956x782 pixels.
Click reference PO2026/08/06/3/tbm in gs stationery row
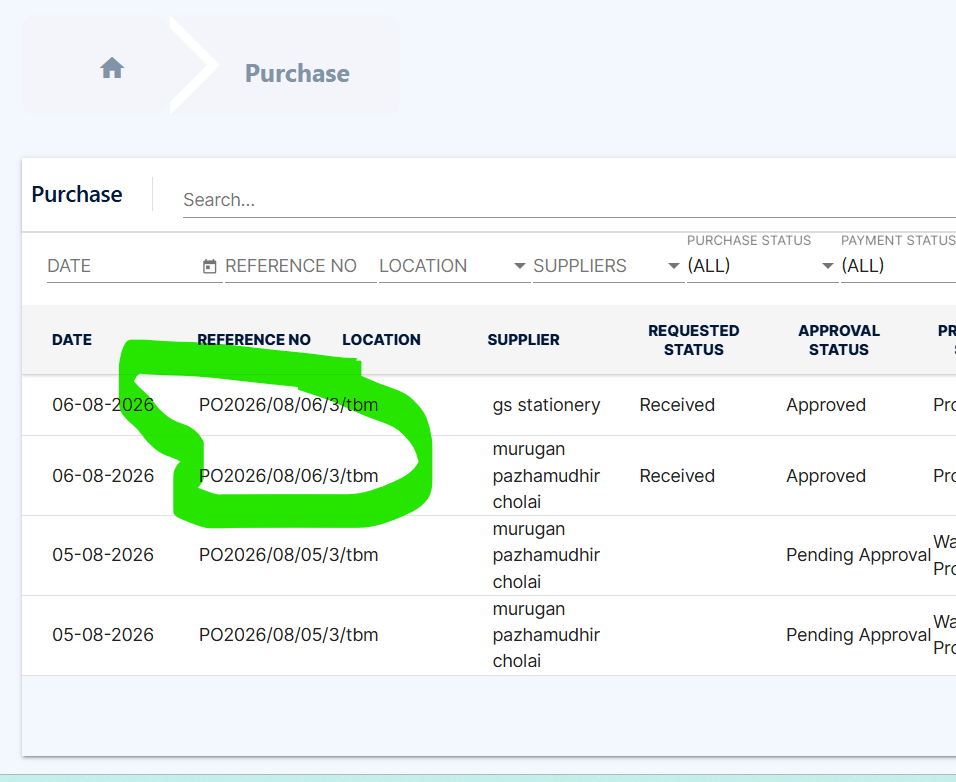point(288,405)
